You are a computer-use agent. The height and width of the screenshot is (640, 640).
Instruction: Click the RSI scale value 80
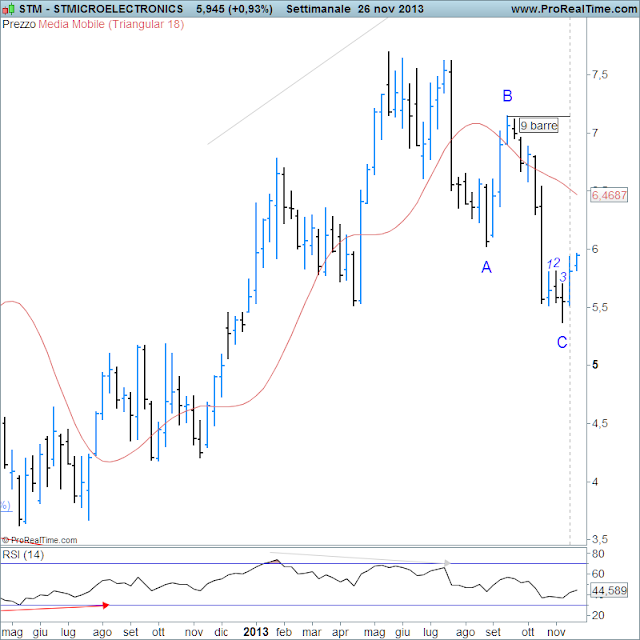pyautogui.click(x=598, y=554)
